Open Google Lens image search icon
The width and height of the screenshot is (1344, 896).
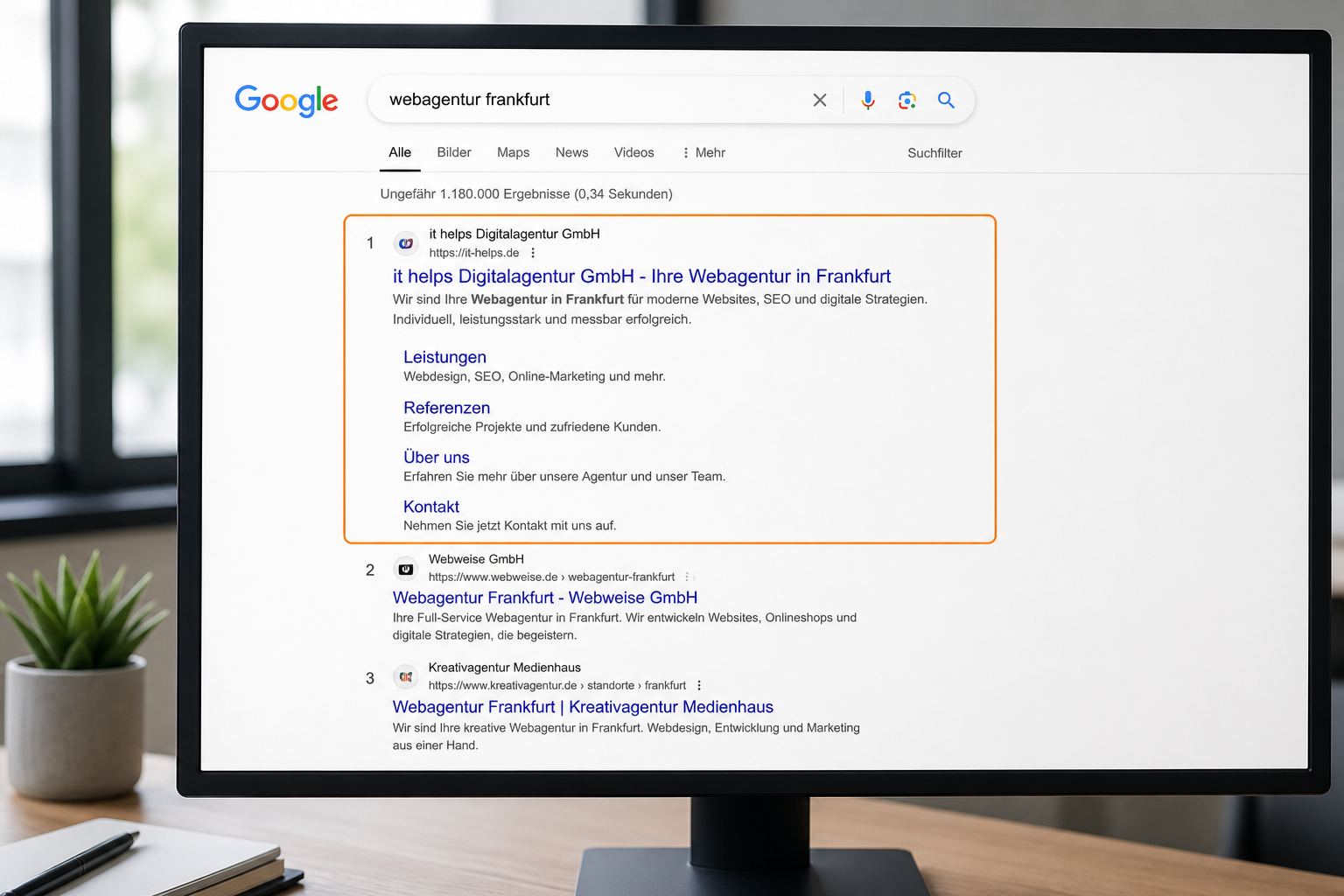pos(907,101)
